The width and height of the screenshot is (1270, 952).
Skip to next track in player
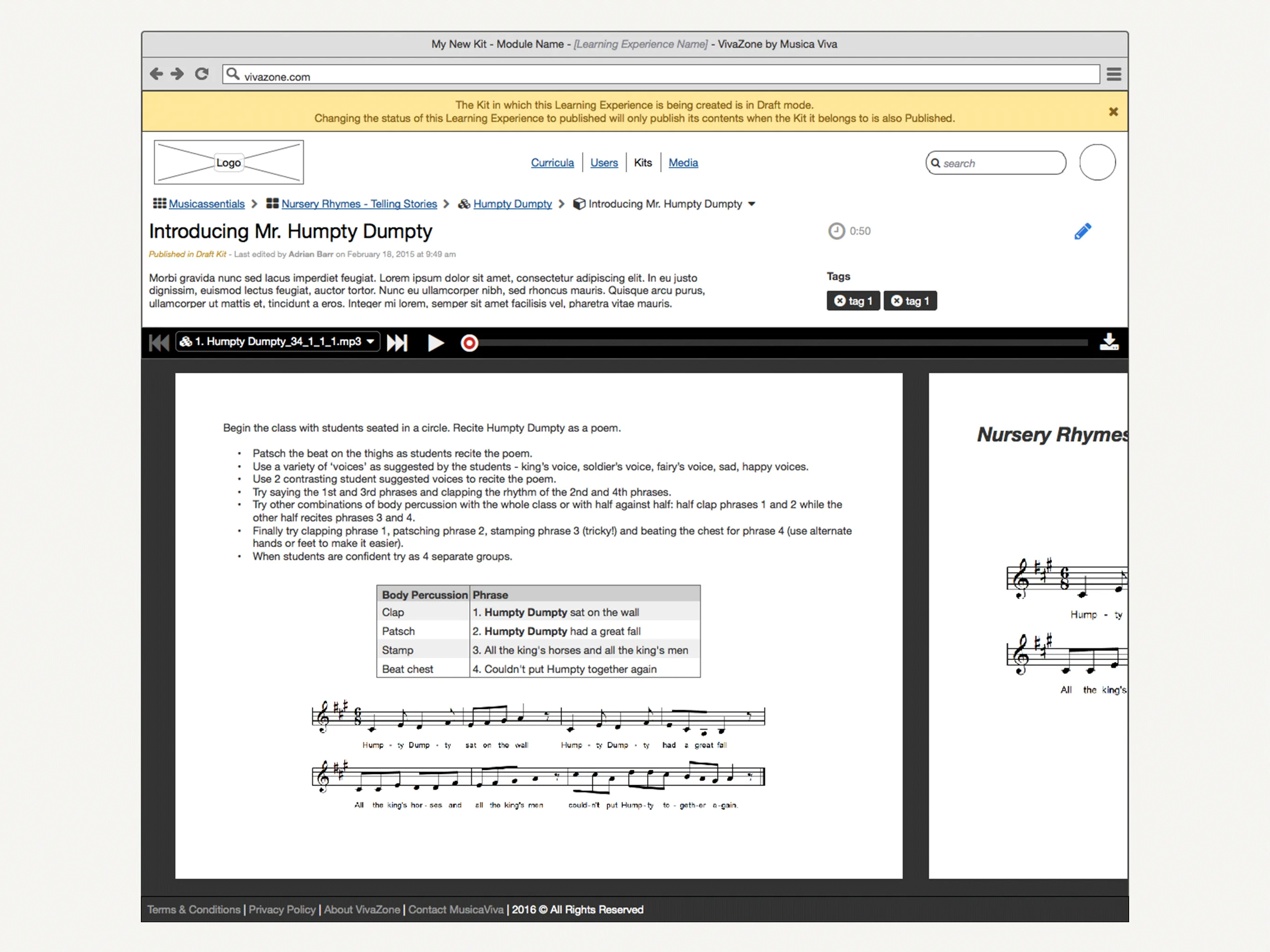coord(397,343)
